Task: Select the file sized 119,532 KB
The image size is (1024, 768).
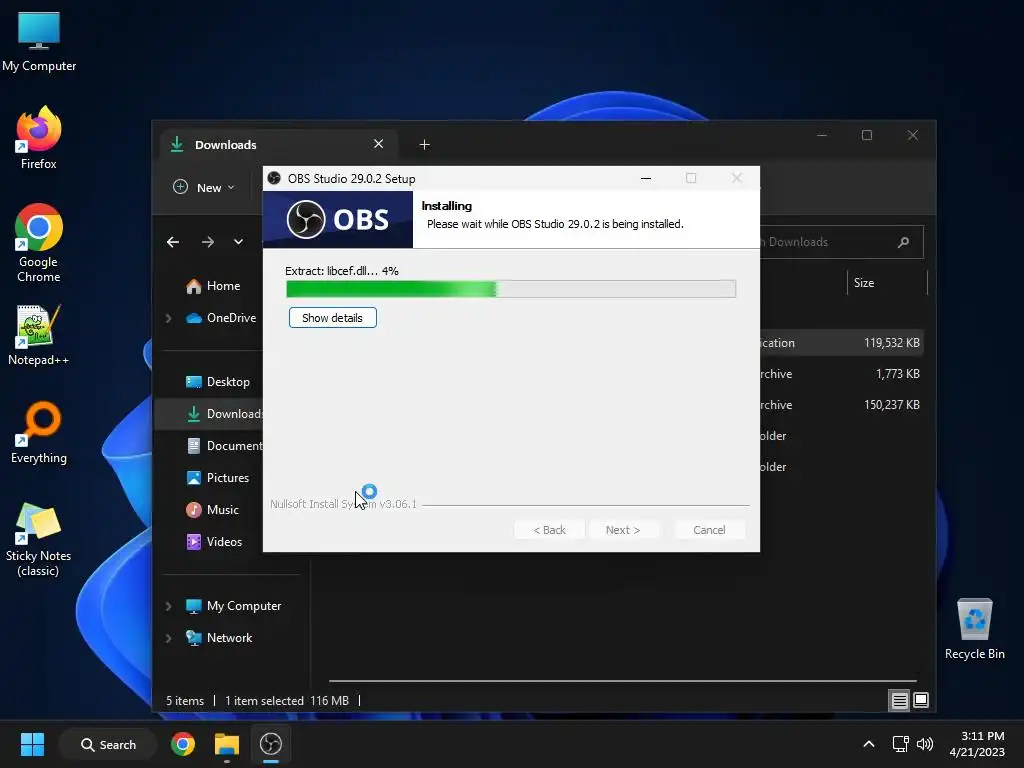Action: 842,343
